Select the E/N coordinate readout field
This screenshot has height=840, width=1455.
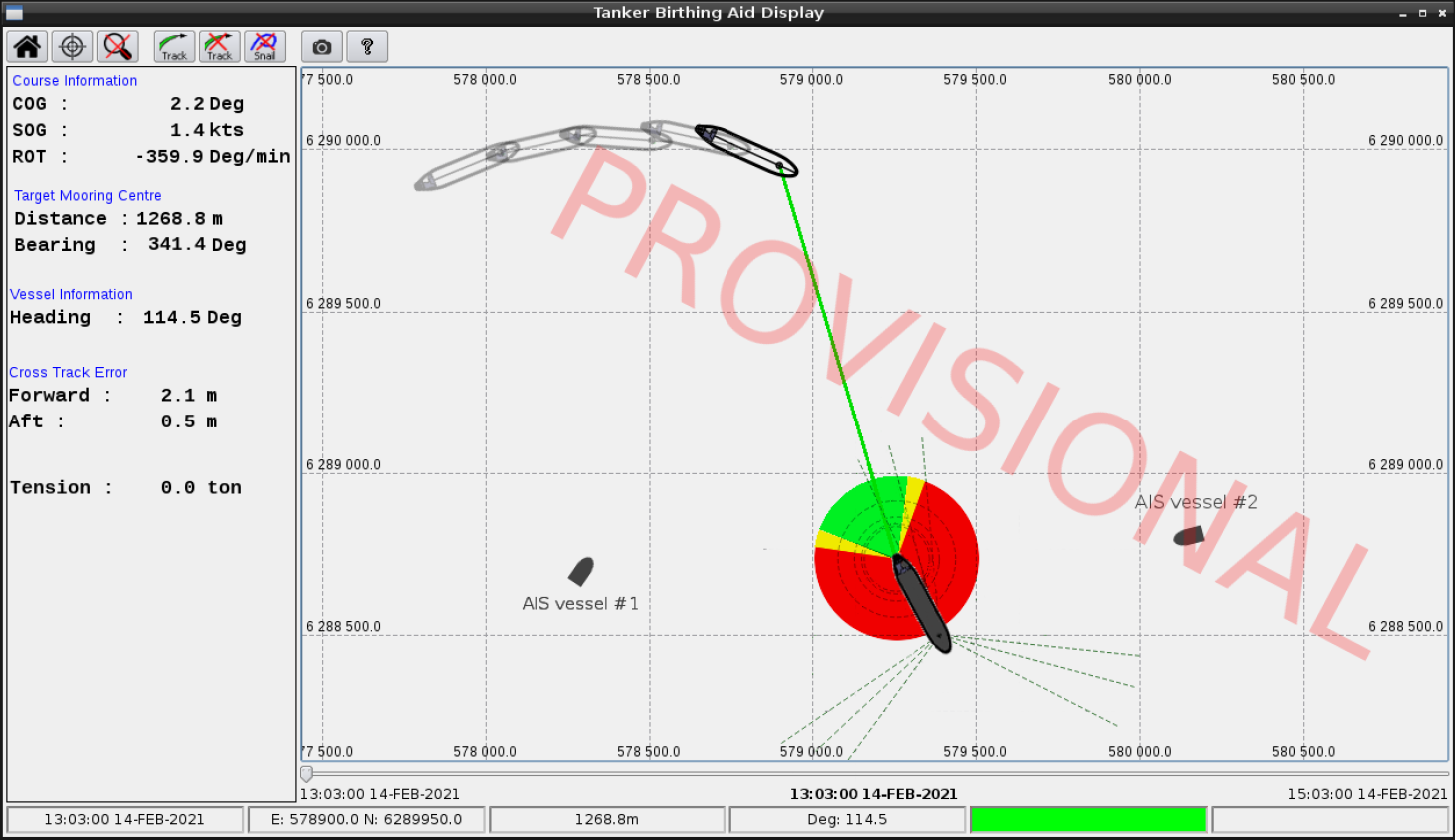[366, 819]
